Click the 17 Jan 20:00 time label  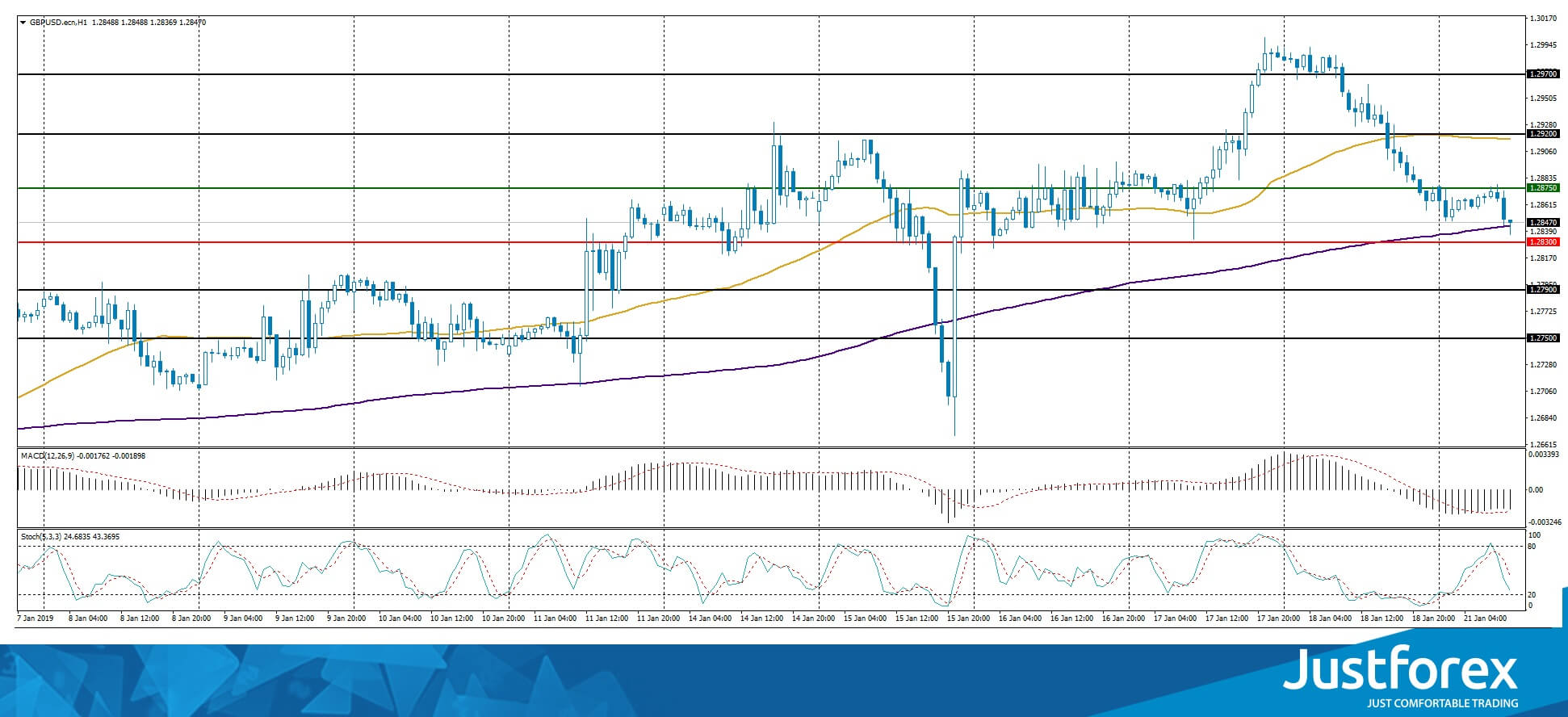[x=1280, y=619]
